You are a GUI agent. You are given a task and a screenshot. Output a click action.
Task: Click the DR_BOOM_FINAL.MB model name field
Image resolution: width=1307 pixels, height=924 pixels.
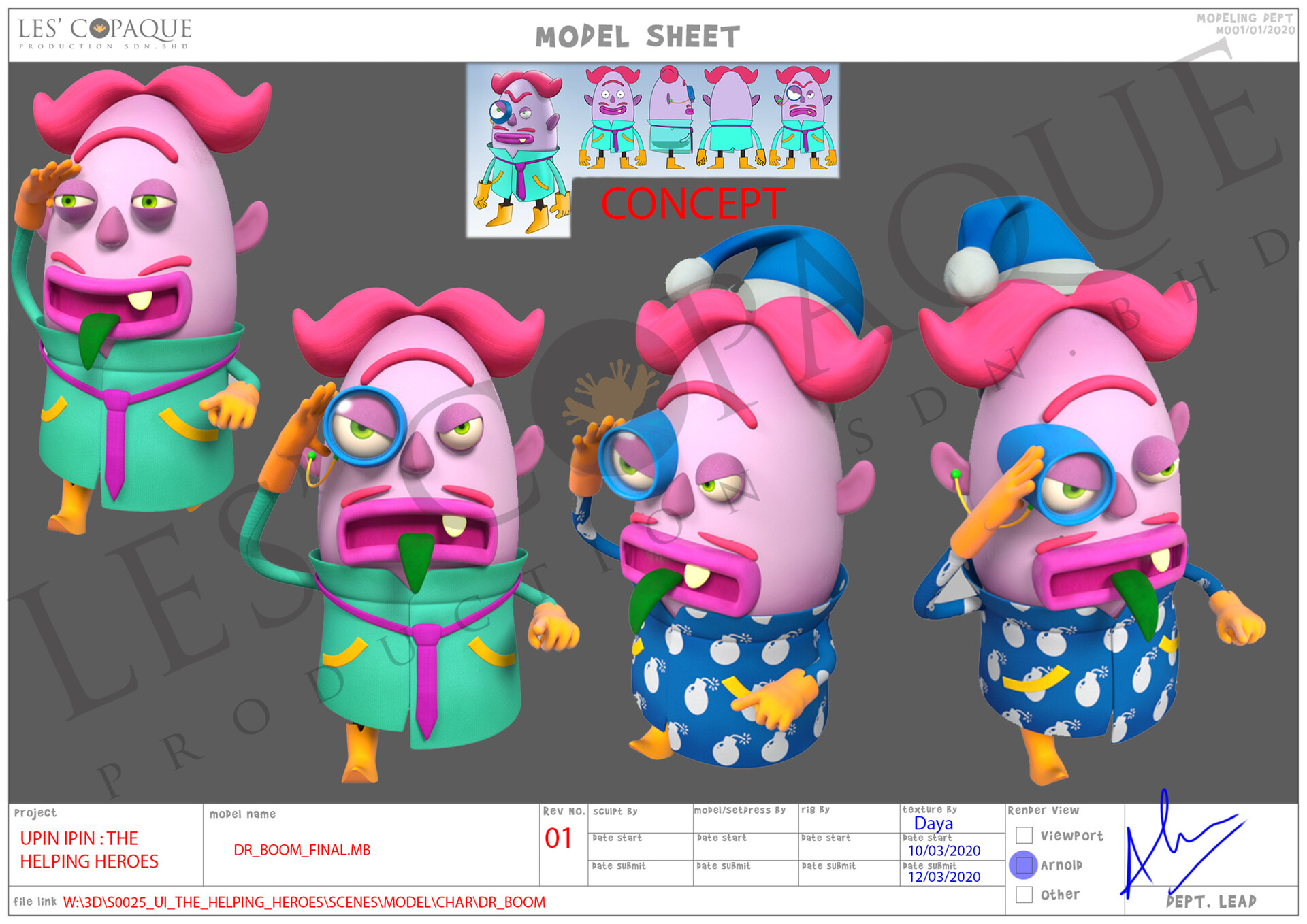(302, 850)
